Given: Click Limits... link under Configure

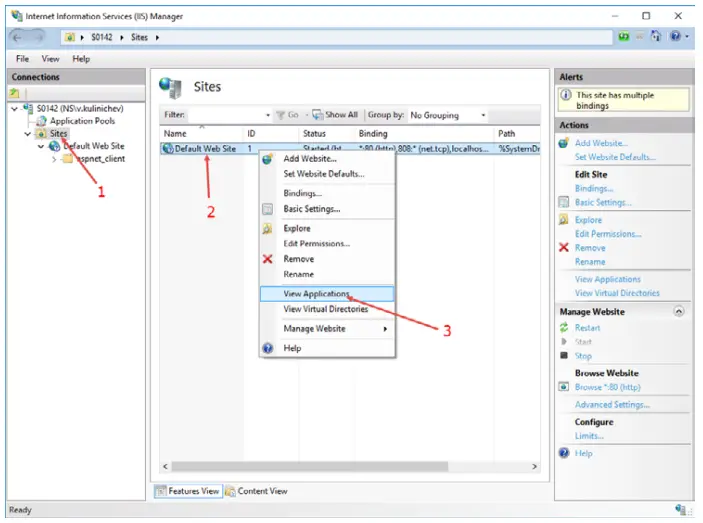Looking at the screenshot, I should click(x=589, y=436).
